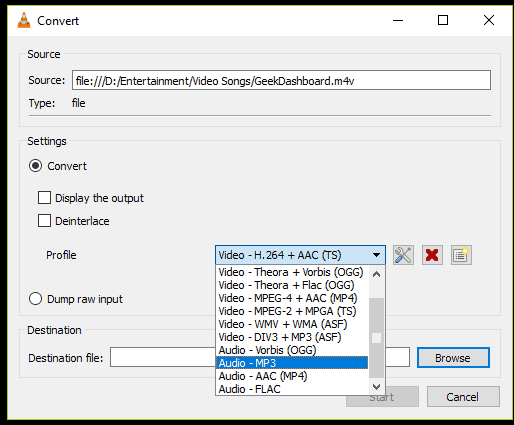
Task: Close the Convert dialog window
Action: (489, 20)
